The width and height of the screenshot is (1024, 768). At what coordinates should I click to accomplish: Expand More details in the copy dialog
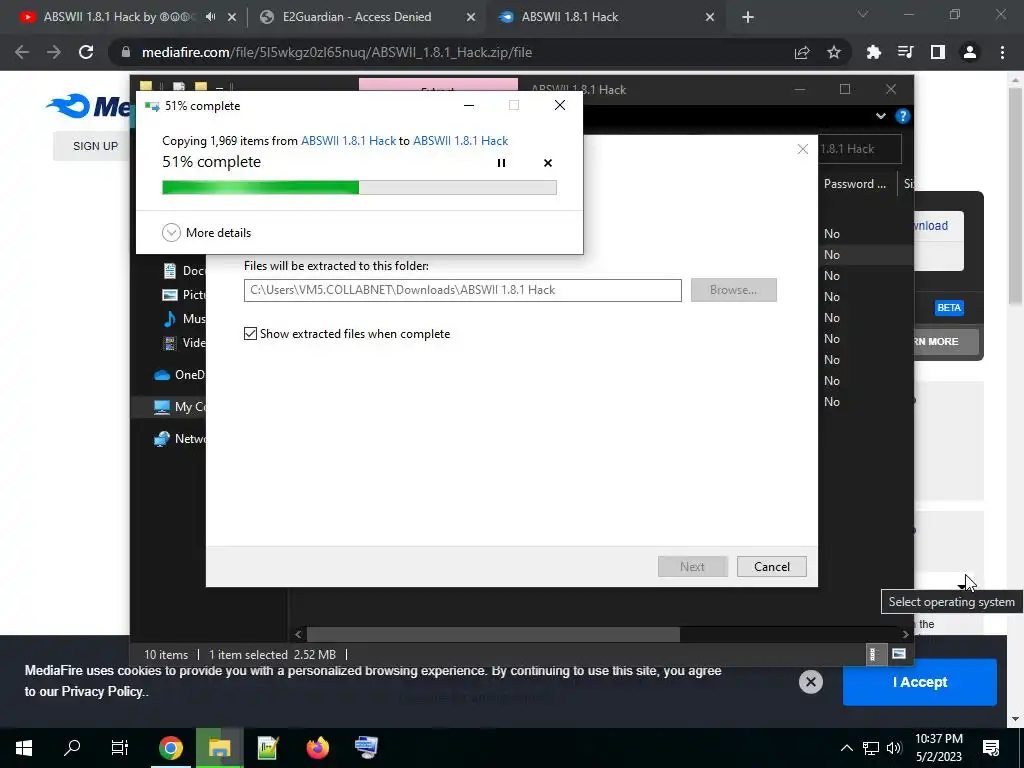point(206,232)
